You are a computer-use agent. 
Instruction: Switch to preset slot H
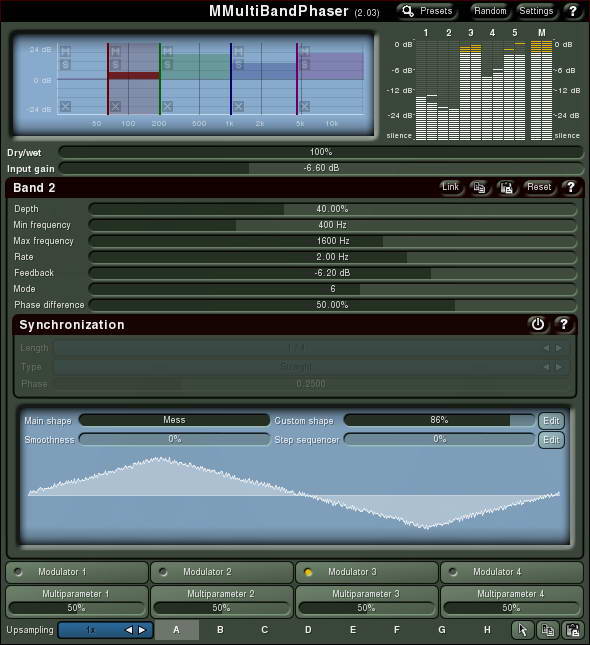click(x=487, y=630)
